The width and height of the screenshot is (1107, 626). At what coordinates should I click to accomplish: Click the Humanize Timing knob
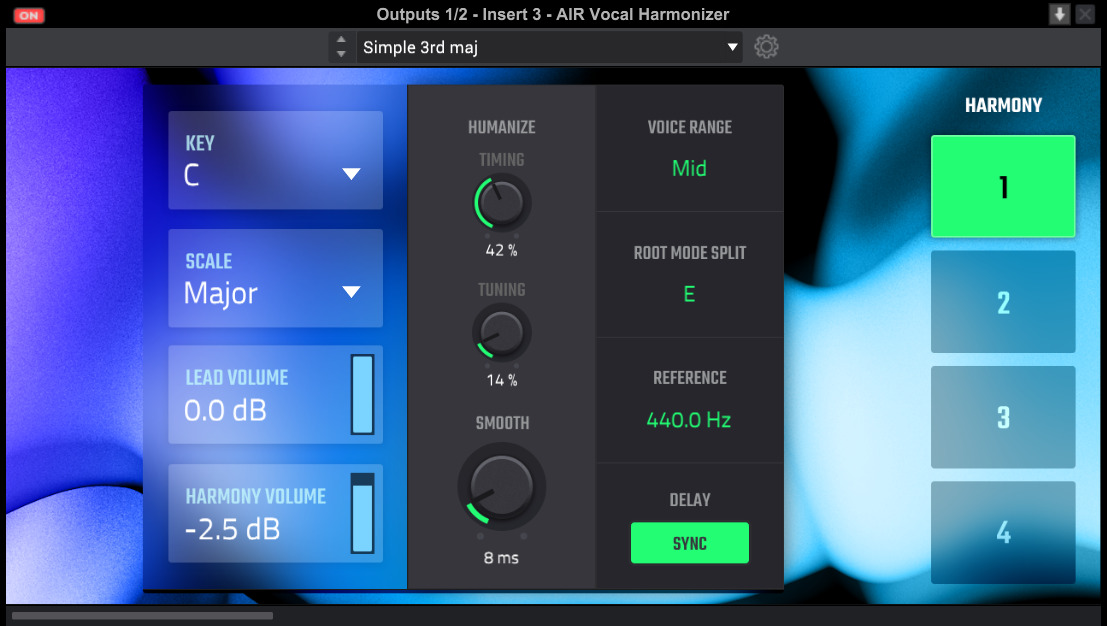[x=501, y=203]
